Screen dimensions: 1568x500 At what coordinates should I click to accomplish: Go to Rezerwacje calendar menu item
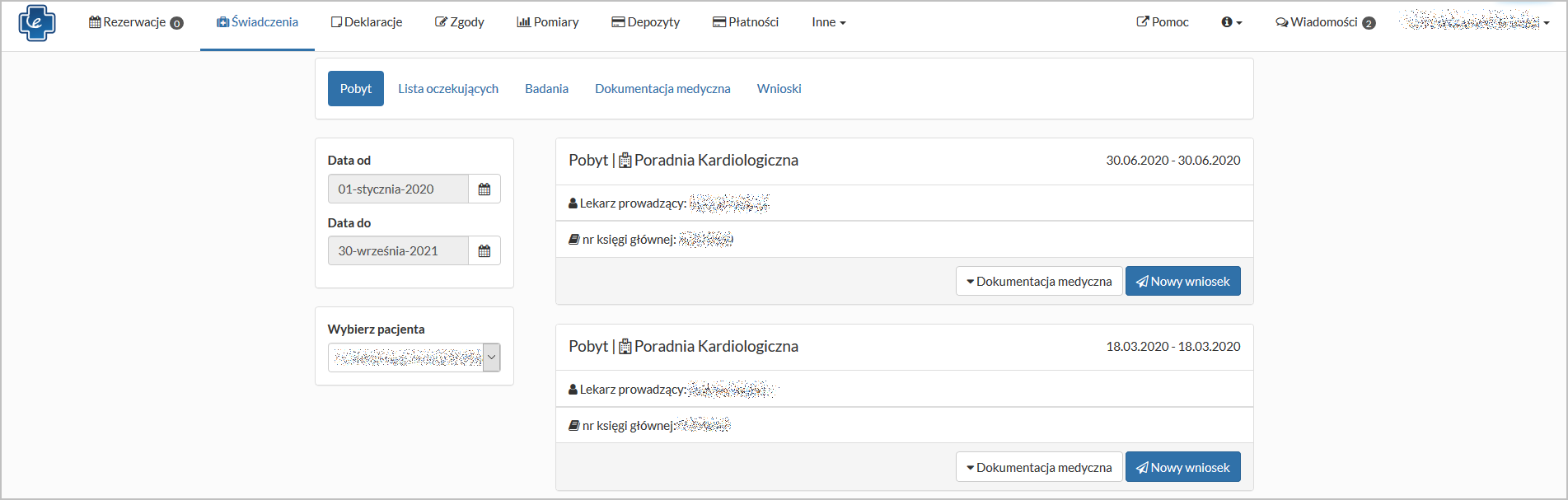pyautogui.click(x=135, y=22)
